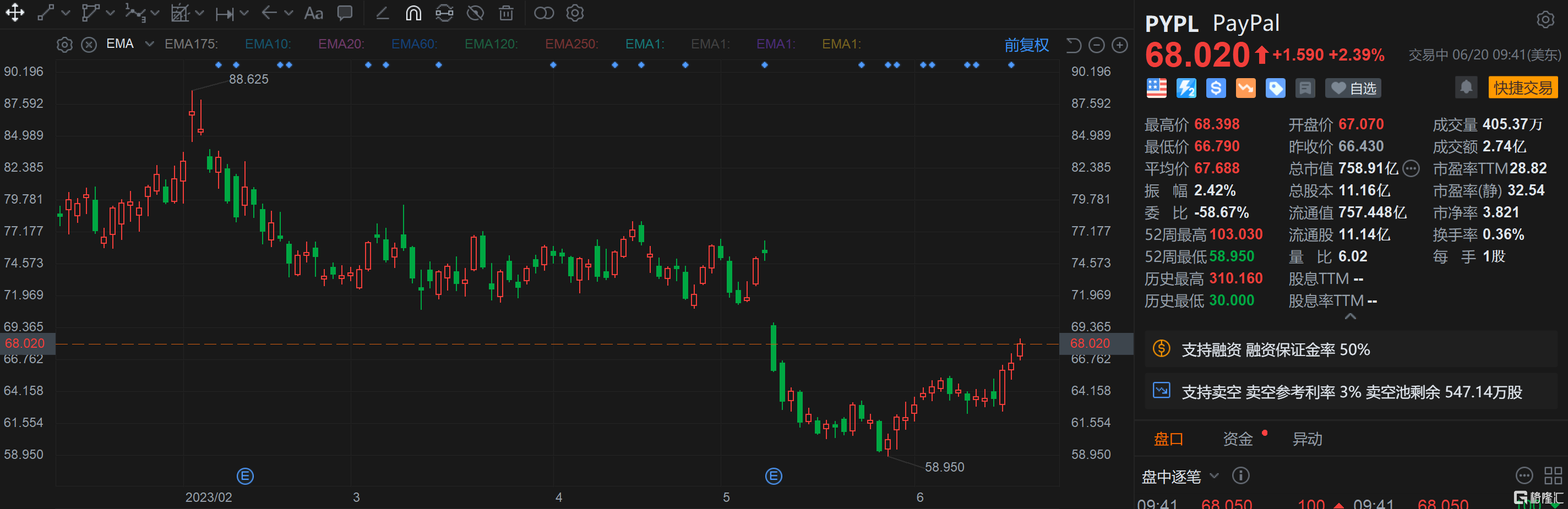Screen dimensions: 1568x509
Task: Select the crosshair move cursor tool
Action: 15,13
